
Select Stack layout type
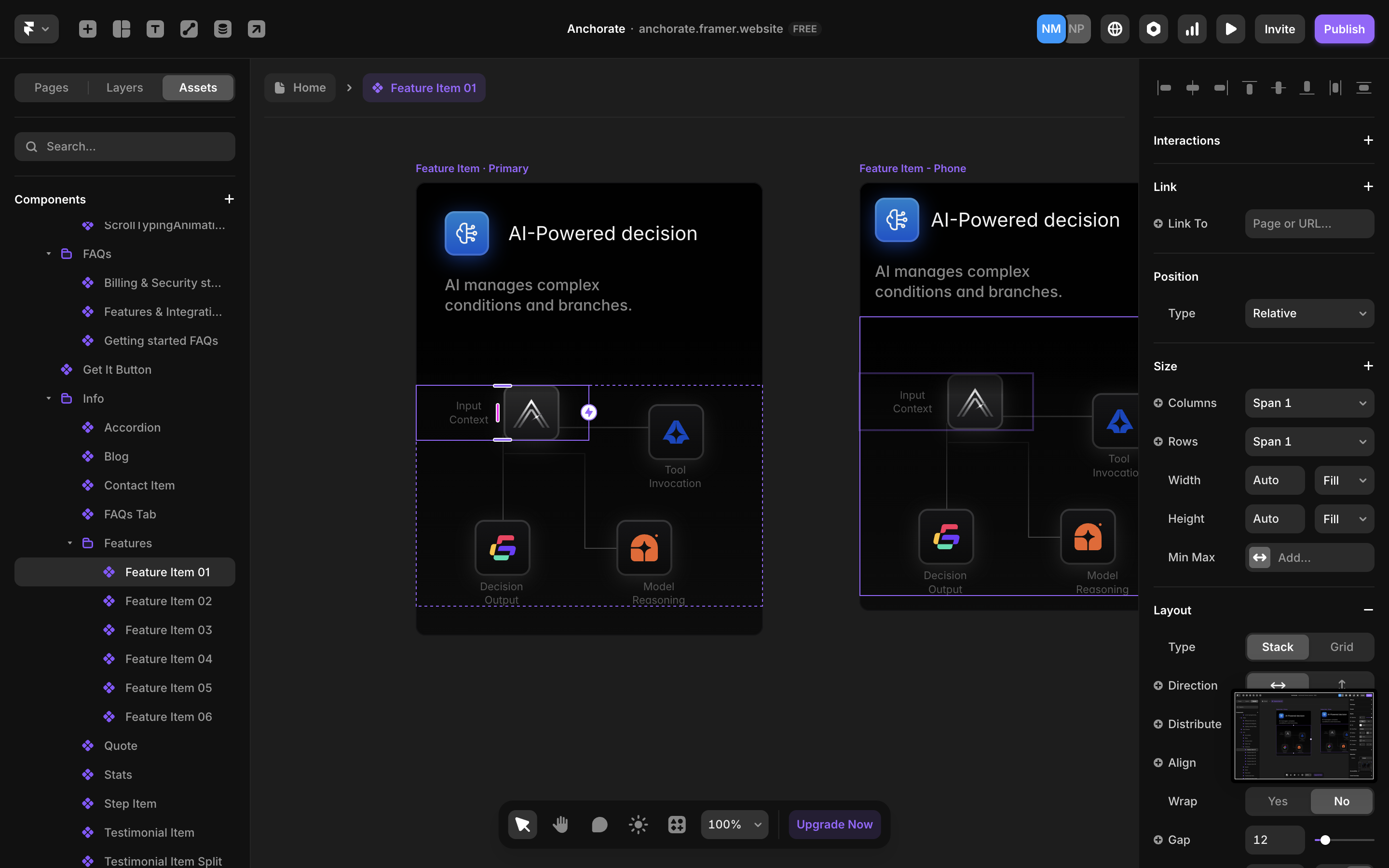pos(1277,647)
